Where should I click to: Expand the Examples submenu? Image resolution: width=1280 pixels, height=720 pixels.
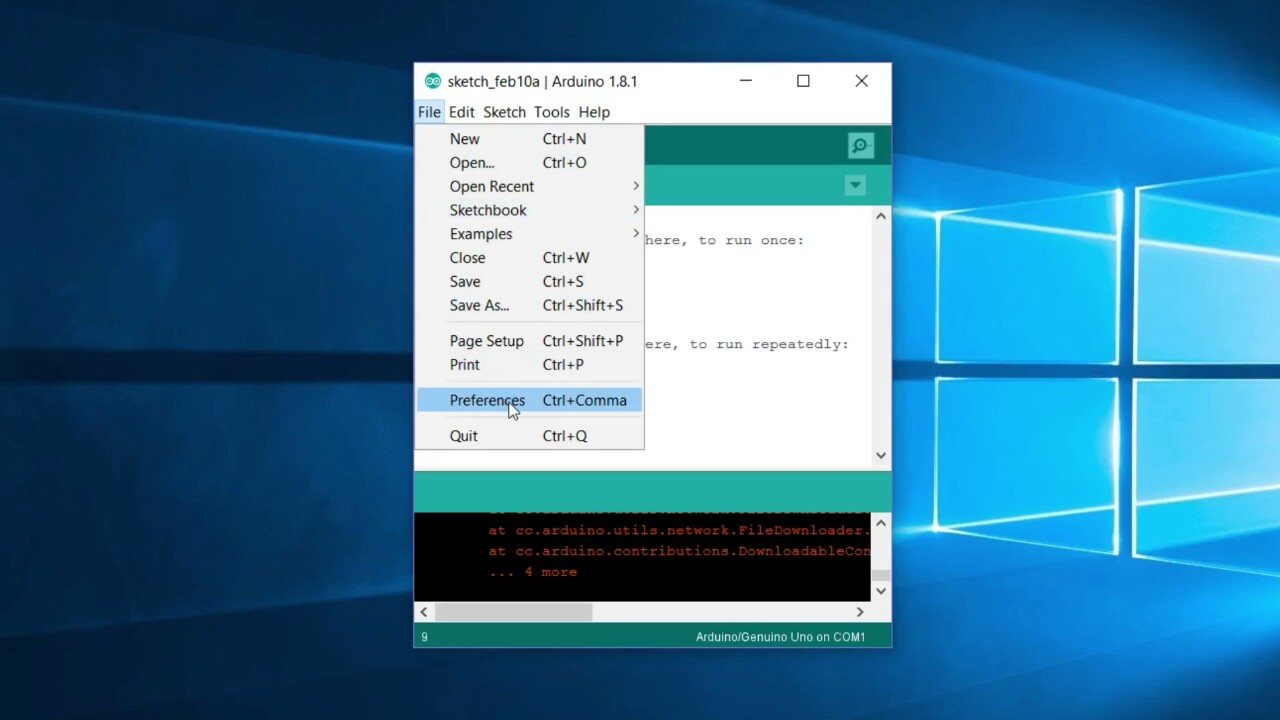(529, 234)
